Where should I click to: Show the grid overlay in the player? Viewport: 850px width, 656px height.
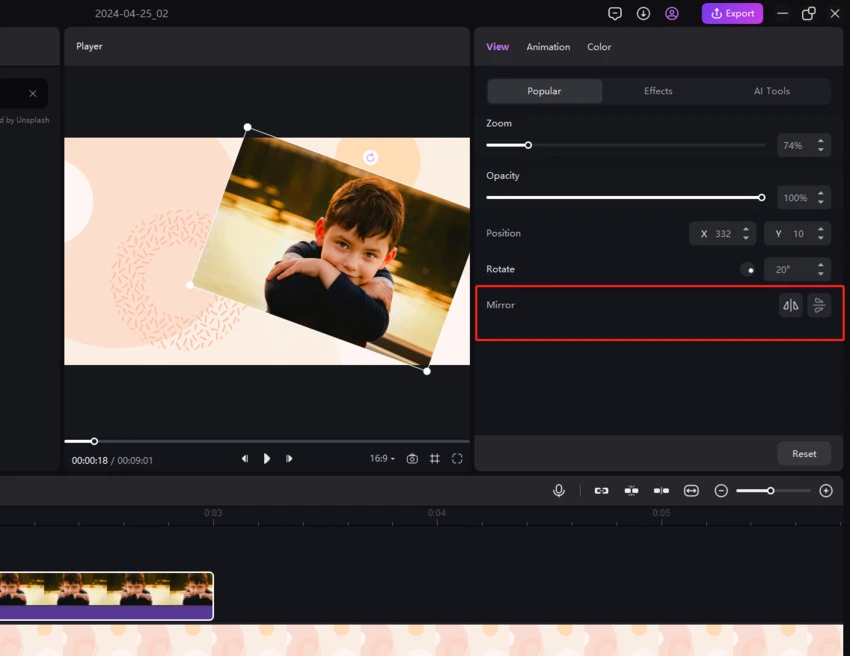[x=435, y=459]
